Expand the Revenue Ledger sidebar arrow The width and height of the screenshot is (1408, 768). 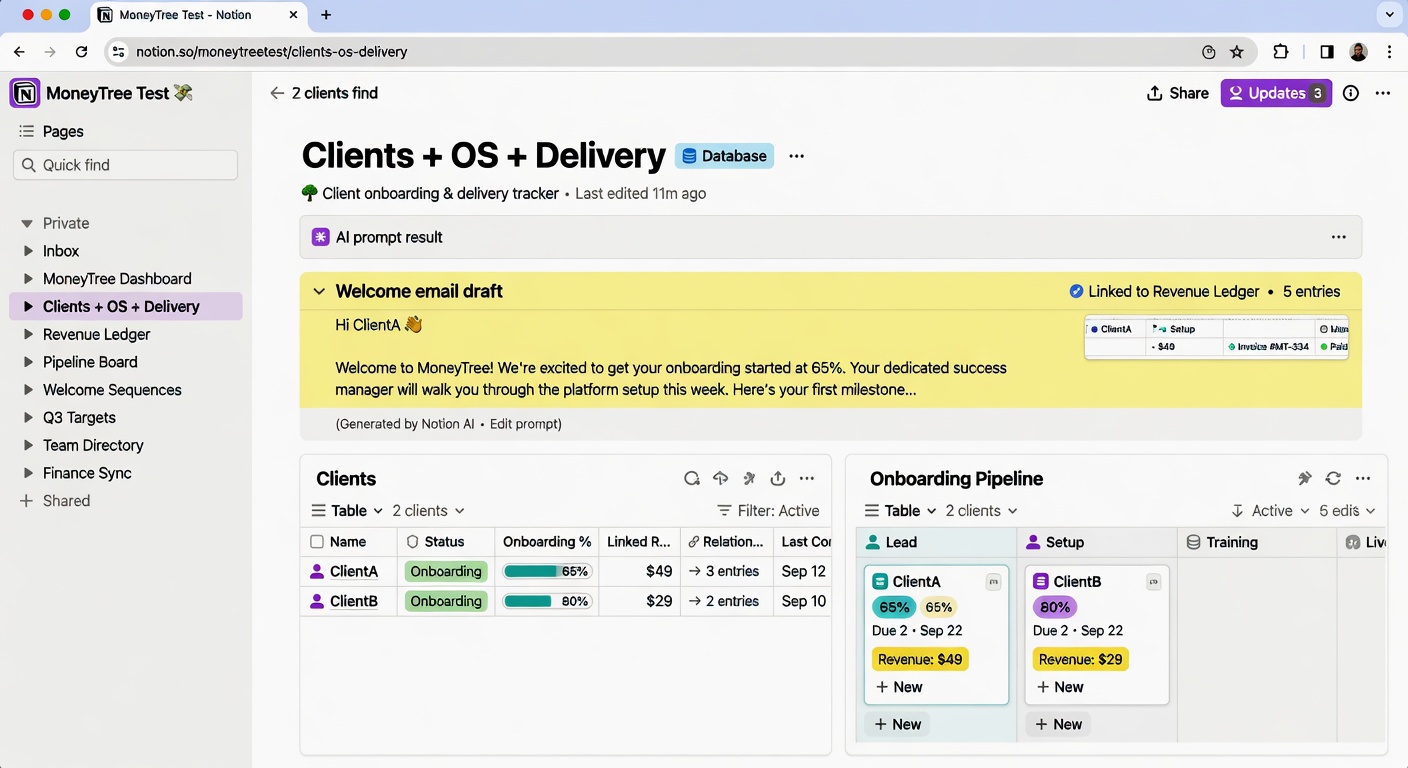click(x=28, y=334)
